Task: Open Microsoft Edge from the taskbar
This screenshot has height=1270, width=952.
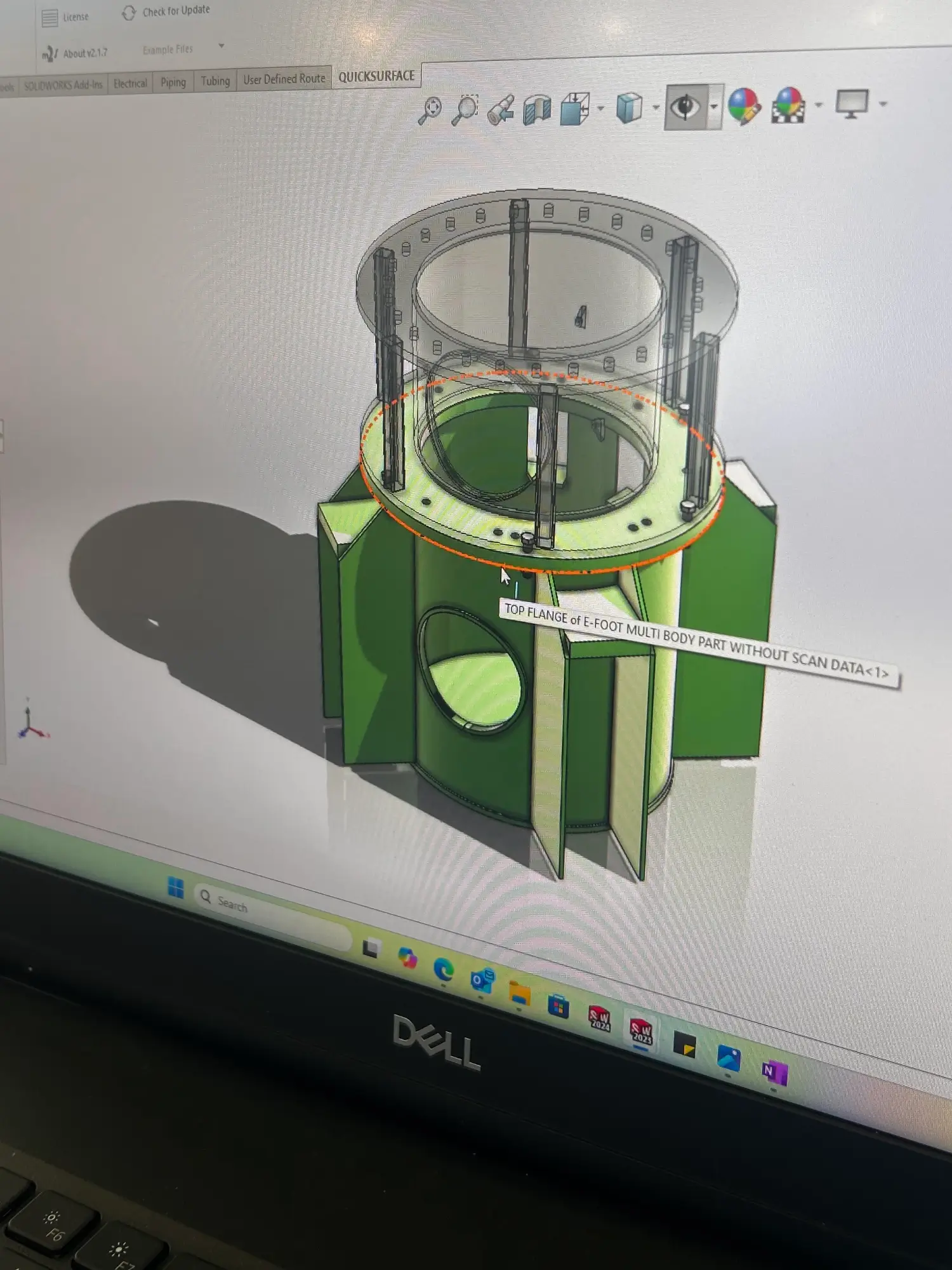Action: point(444,970)
